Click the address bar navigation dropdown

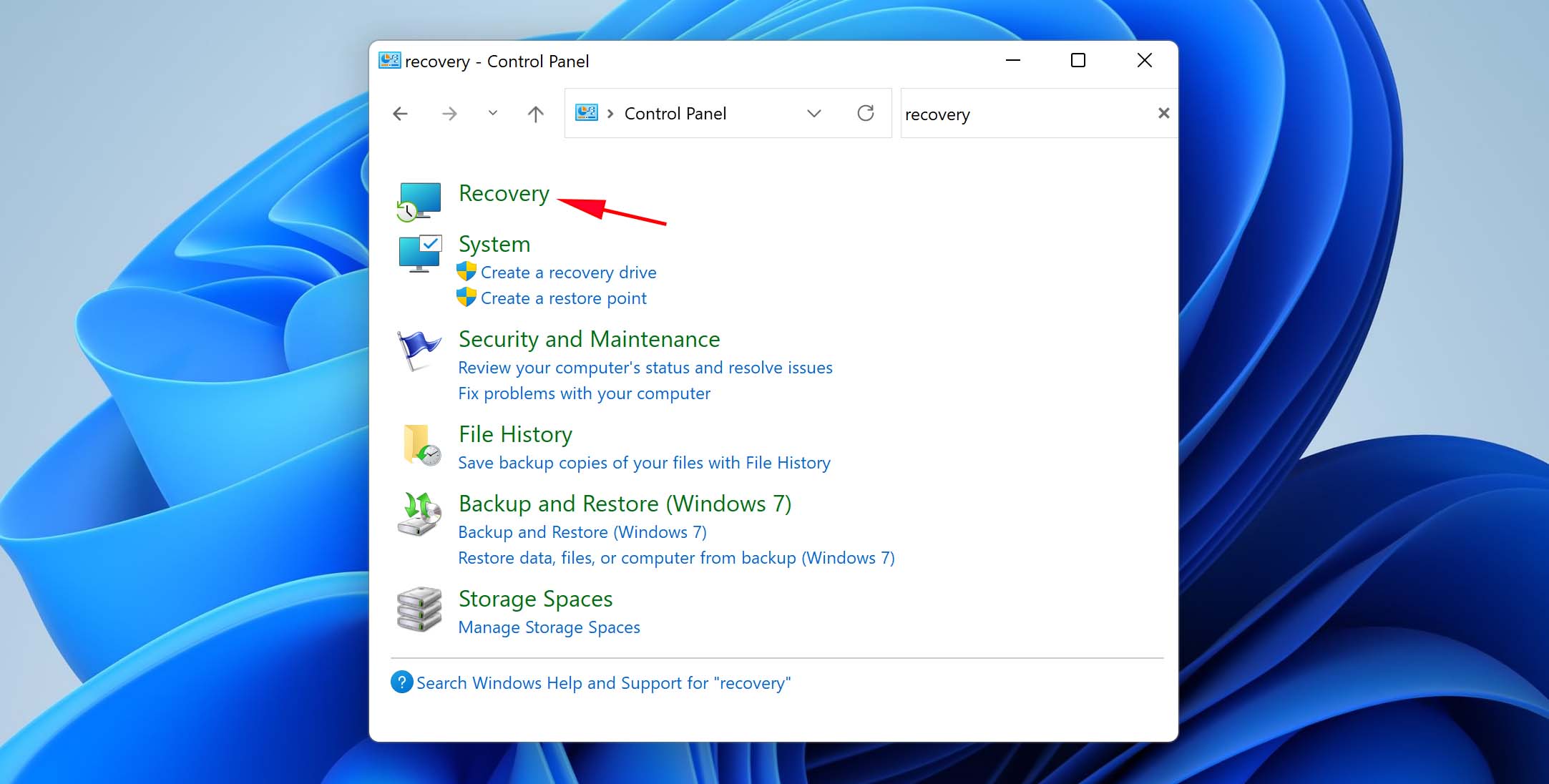816,113
